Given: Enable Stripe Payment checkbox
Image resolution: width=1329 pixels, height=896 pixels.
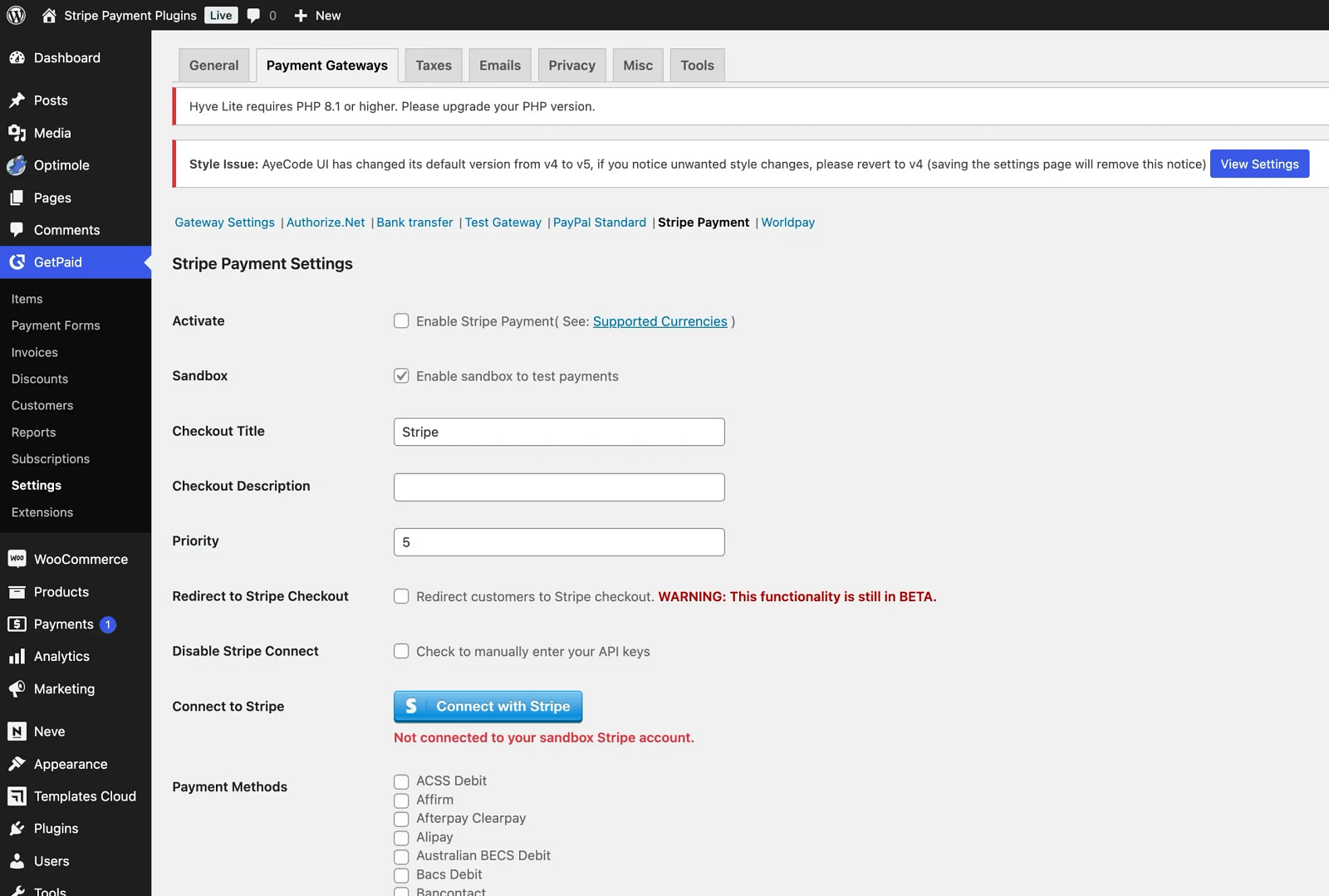Looking at the screenshot, I should 401,321.
